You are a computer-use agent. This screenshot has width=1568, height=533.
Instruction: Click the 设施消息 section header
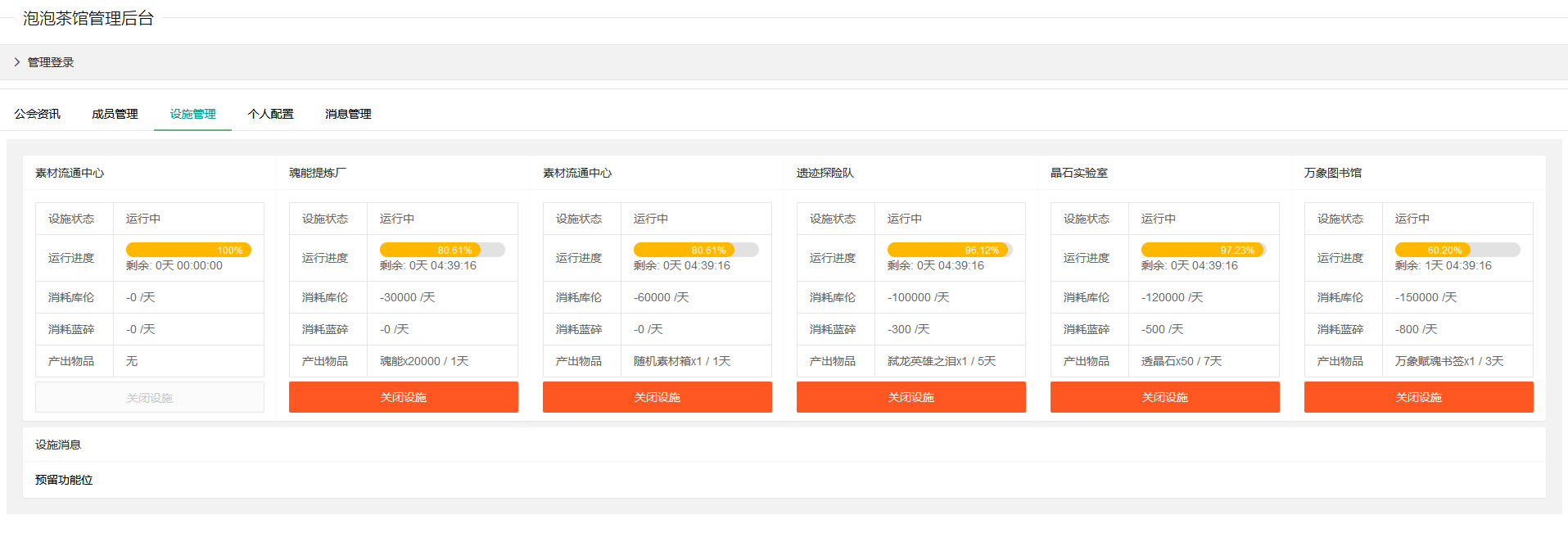click(58, 445)
